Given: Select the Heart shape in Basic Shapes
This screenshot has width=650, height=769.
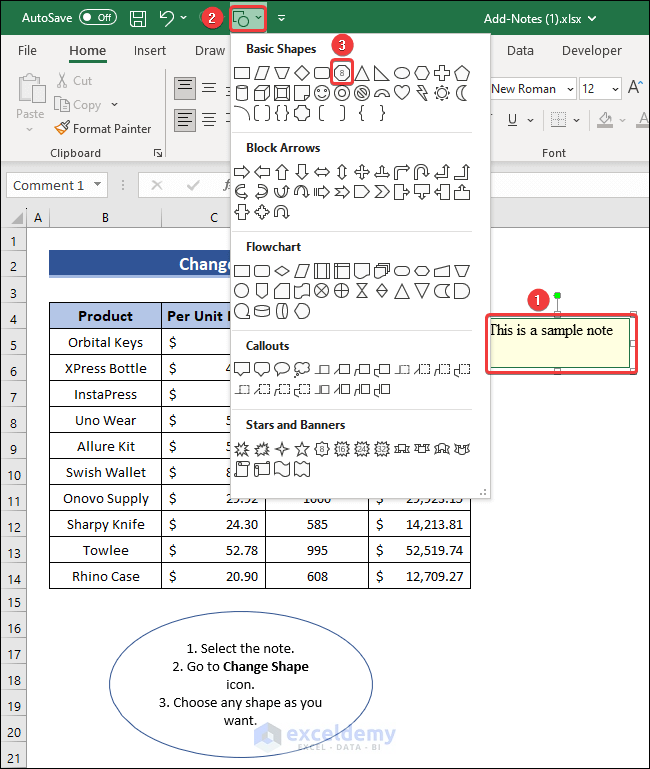Looking at the screenshot, I should 402,93.
